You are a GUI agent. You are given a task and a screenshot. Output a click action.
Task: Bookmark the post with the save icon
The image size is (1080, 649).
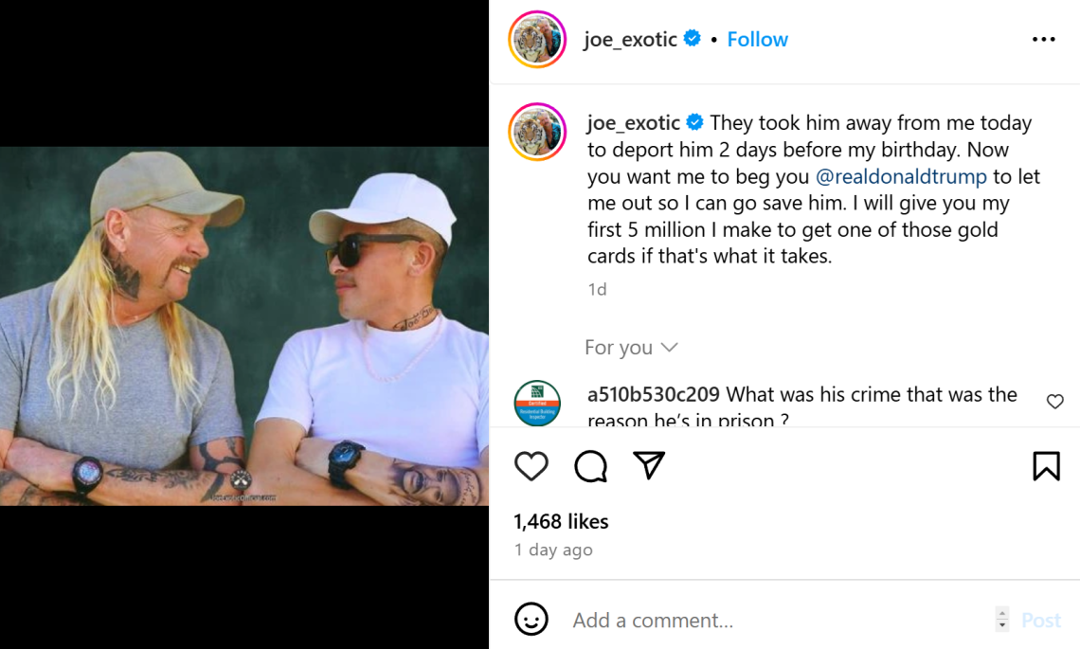click(x=1046, y=466)
